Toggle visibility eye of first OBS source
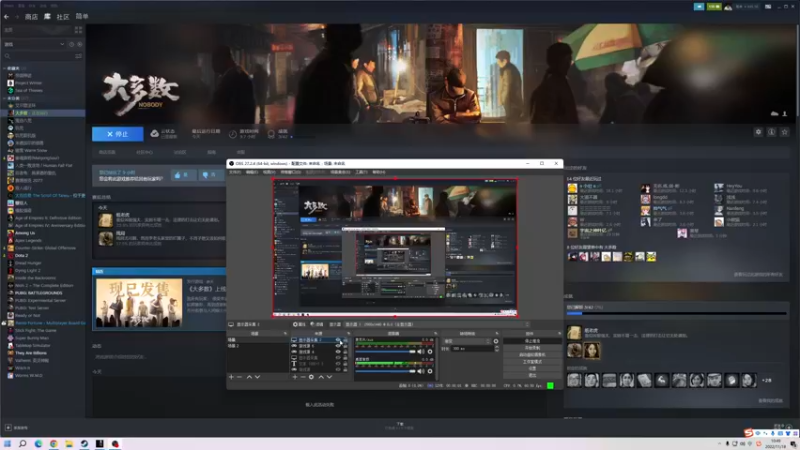This screenshot has width=800, height=450. coord(338,340)
